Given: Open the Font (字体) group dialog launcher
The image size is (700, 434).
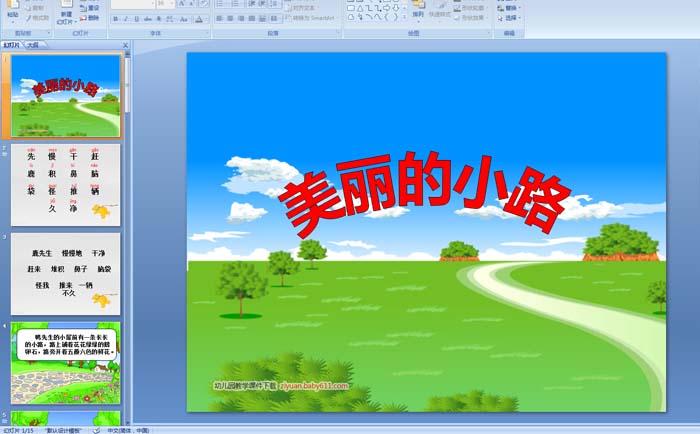Looking at the screenshot, I should pos(207,33).
